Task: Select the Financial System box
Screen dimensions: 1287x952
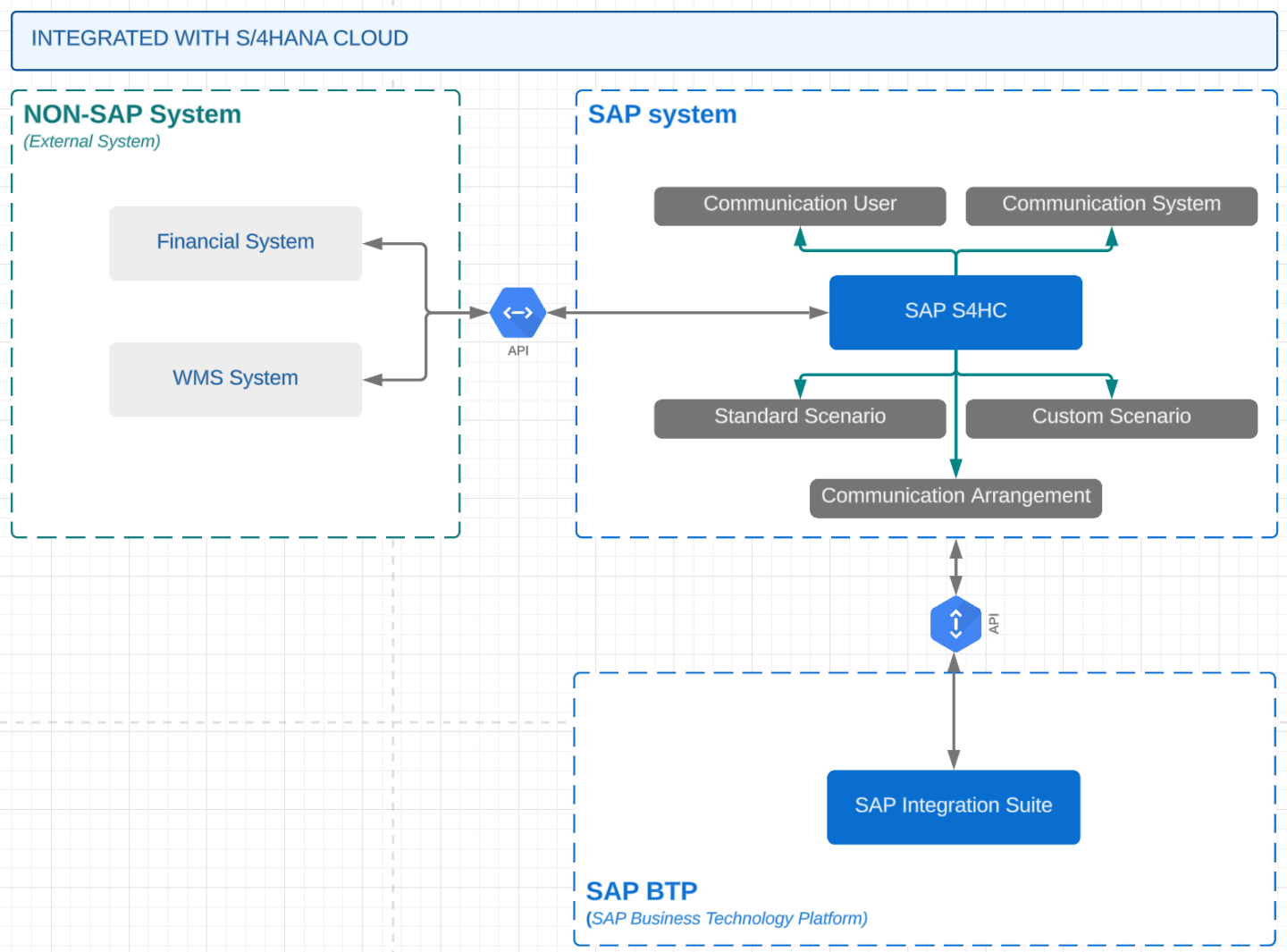Action: pos(236,243)
